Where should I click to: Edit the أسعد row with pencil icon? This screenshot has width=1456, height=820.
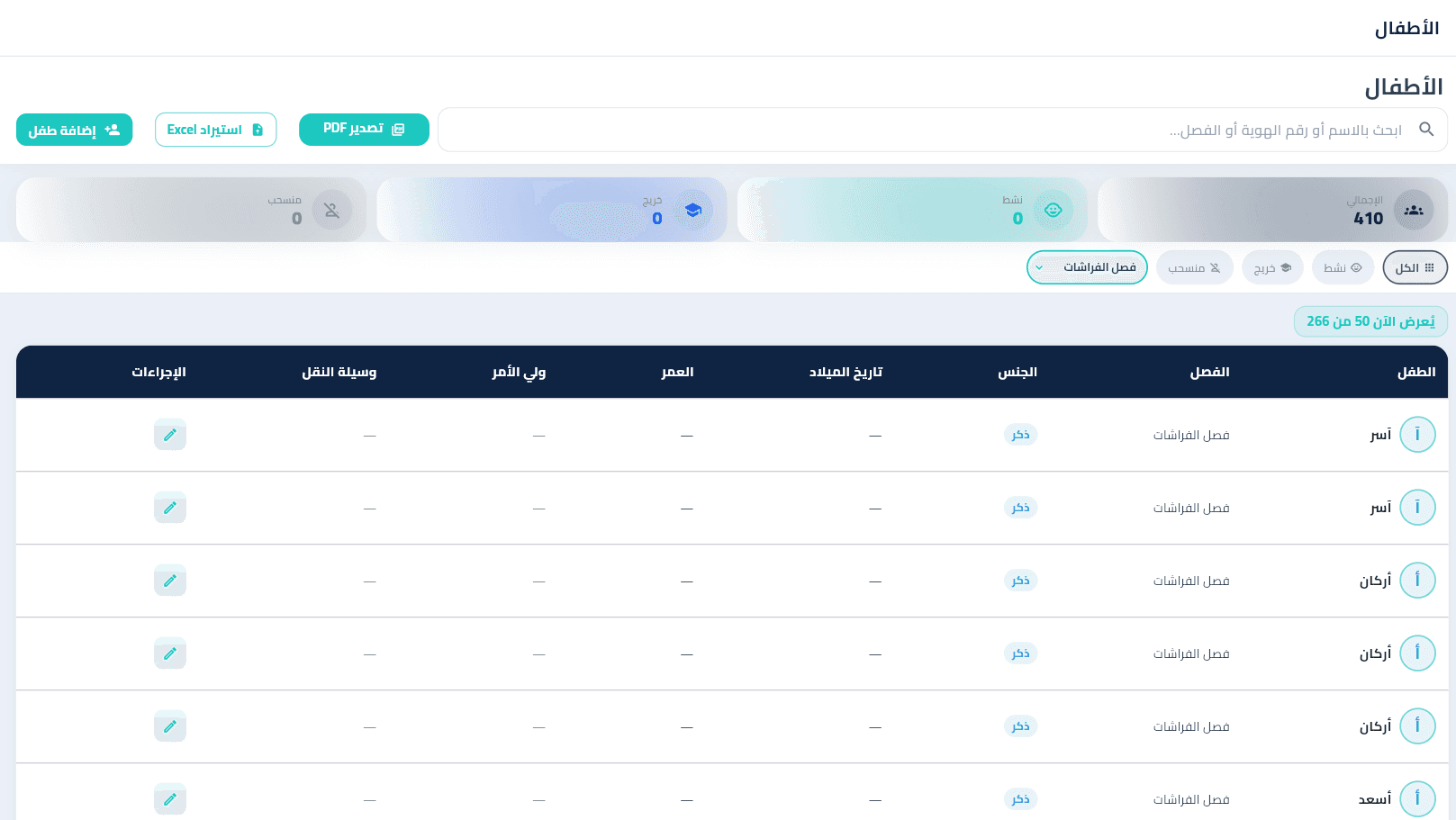click(x=170, y=799)
